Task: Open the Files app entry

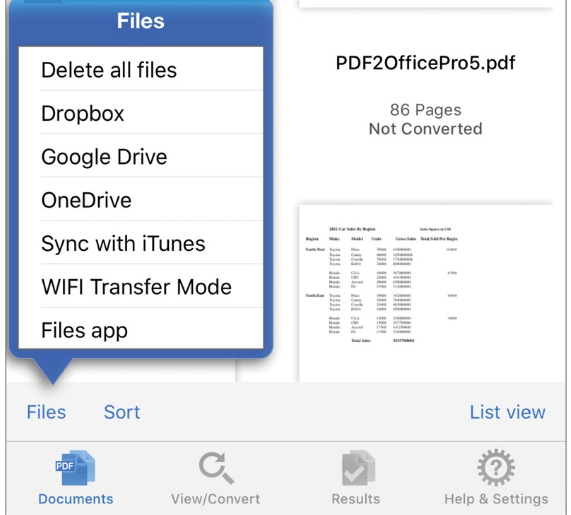Action: click(x=141, y=329)
